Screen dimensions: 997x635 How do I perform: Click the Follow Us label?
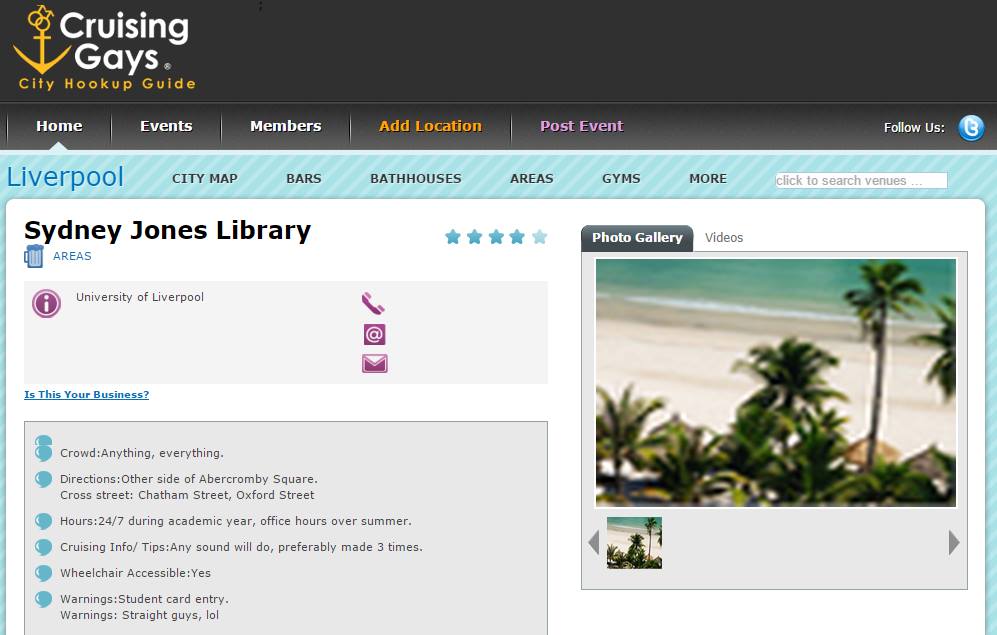914,128
